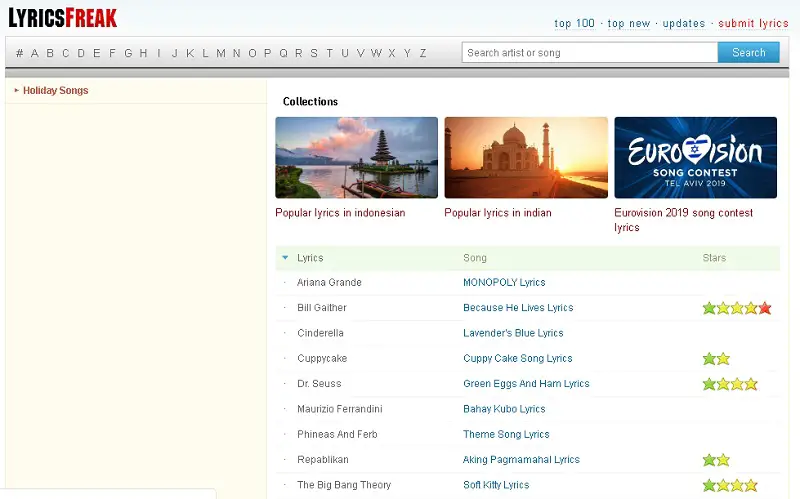Open the Indonesian temple collection thumbnail
Image resolution: width=800 pixels, height=499 pixels.
(x=357, y=158)
